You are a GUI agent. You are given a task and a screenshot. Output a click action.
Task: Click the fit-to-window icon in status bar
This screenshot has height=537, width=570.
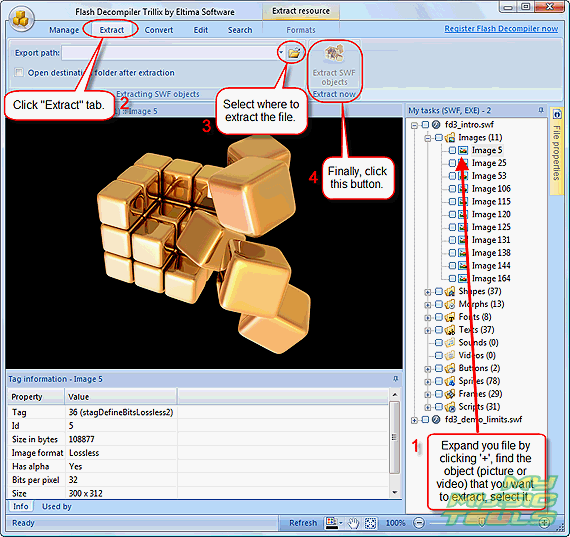click(370, 523)
